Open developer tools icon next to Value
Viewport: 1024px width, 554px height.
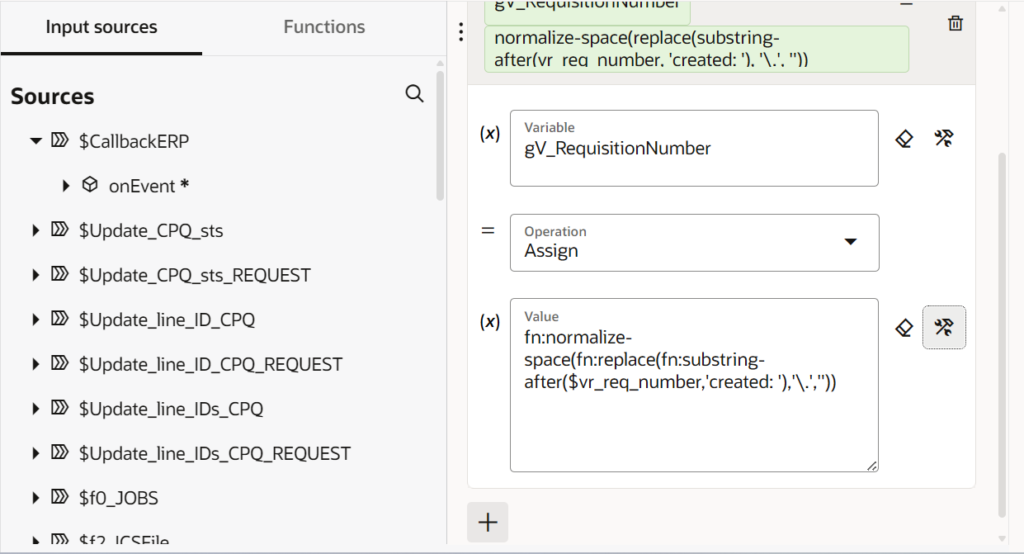tap(943, 327)
